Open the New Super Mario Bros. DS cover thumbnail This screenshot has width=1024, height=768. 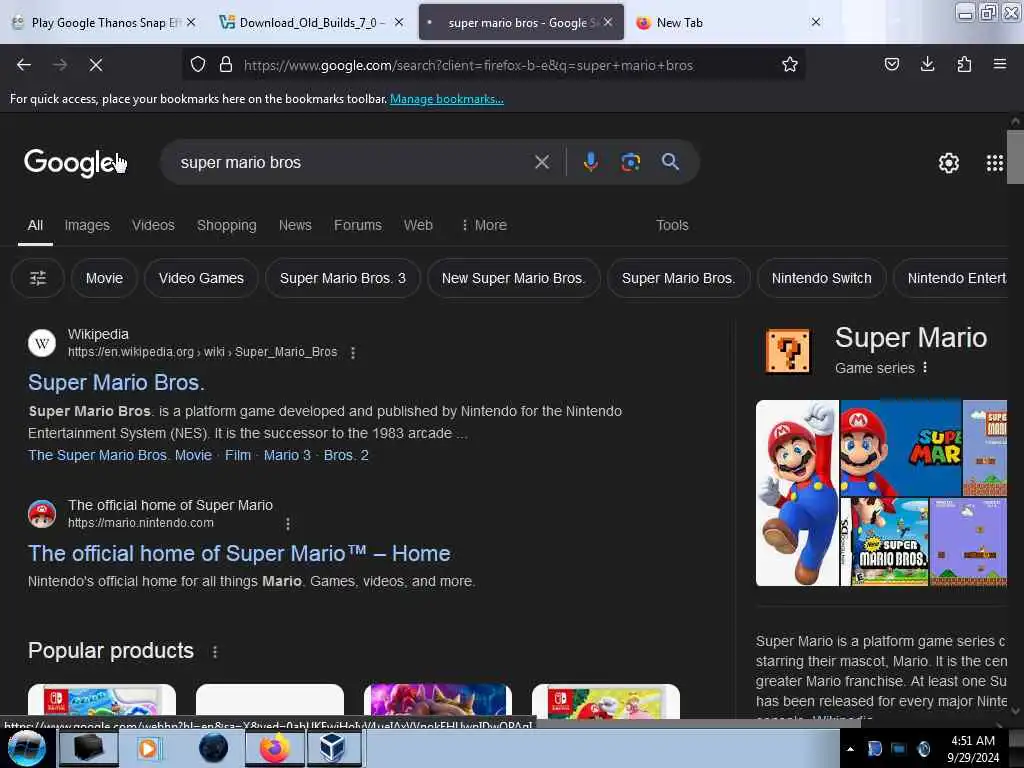click(884, 542)
